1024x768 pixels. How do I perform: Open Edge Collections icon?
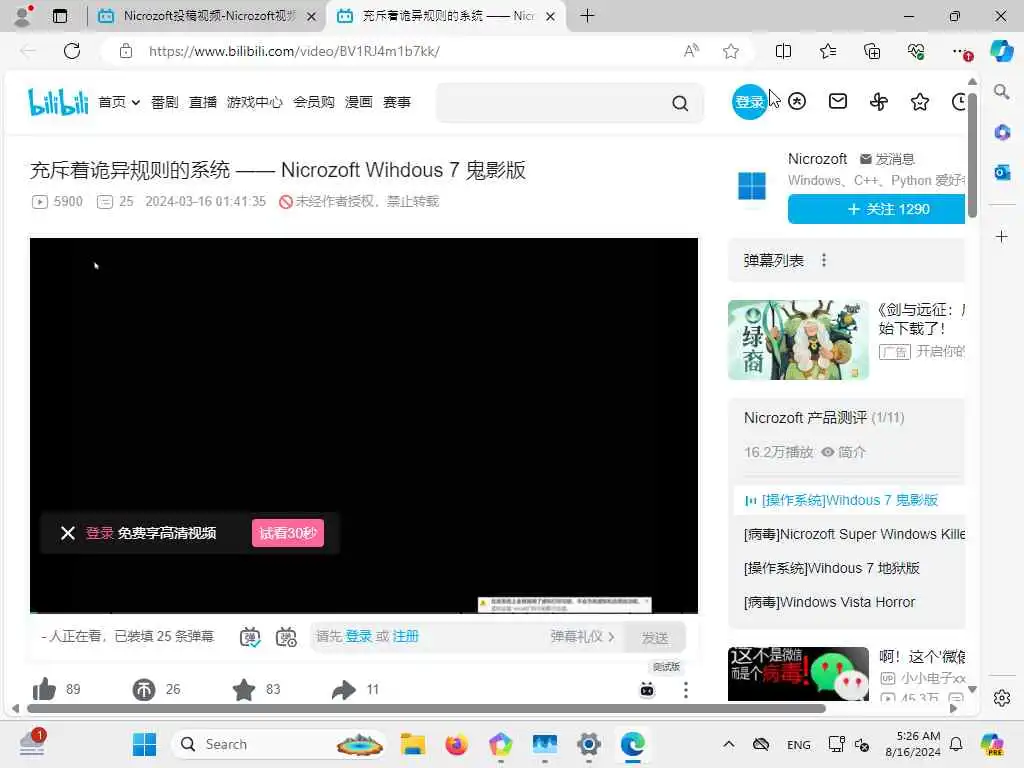(872, 51)
